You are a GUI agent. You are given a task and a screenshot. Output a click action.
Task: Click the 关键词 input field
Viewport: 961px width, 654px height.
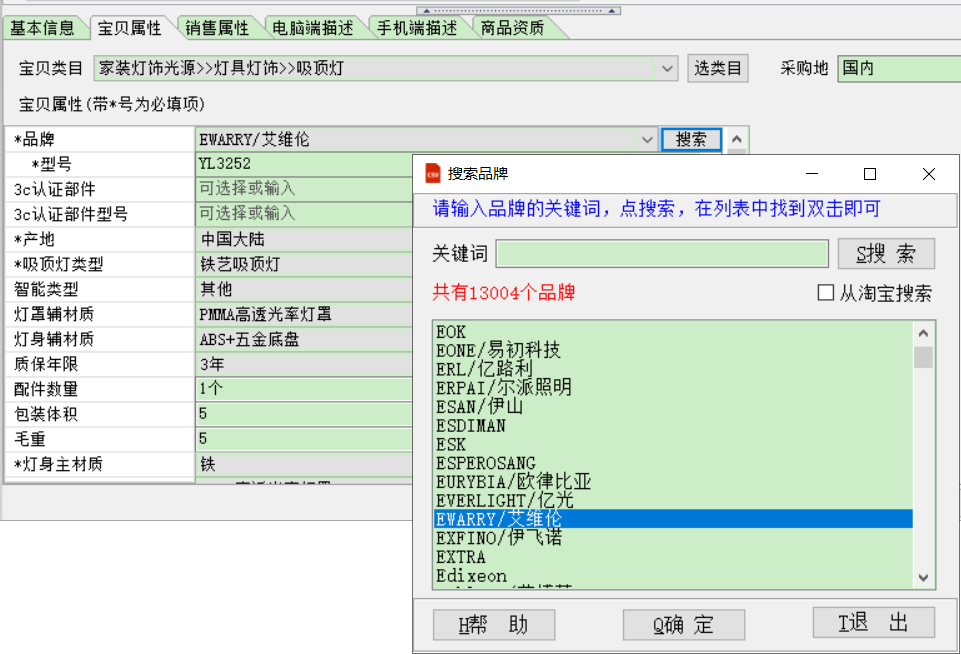662,254
